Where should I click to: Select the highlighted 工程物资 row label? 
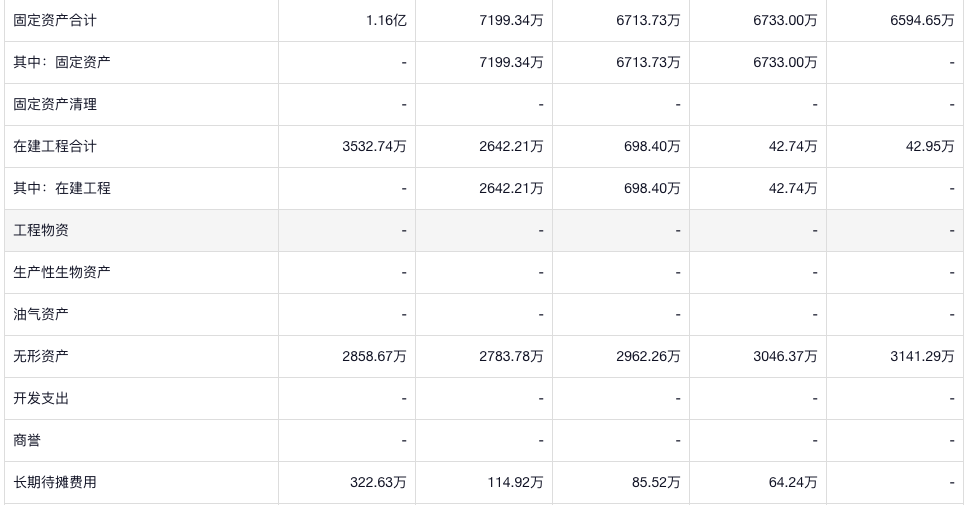(x=41, y=230)
